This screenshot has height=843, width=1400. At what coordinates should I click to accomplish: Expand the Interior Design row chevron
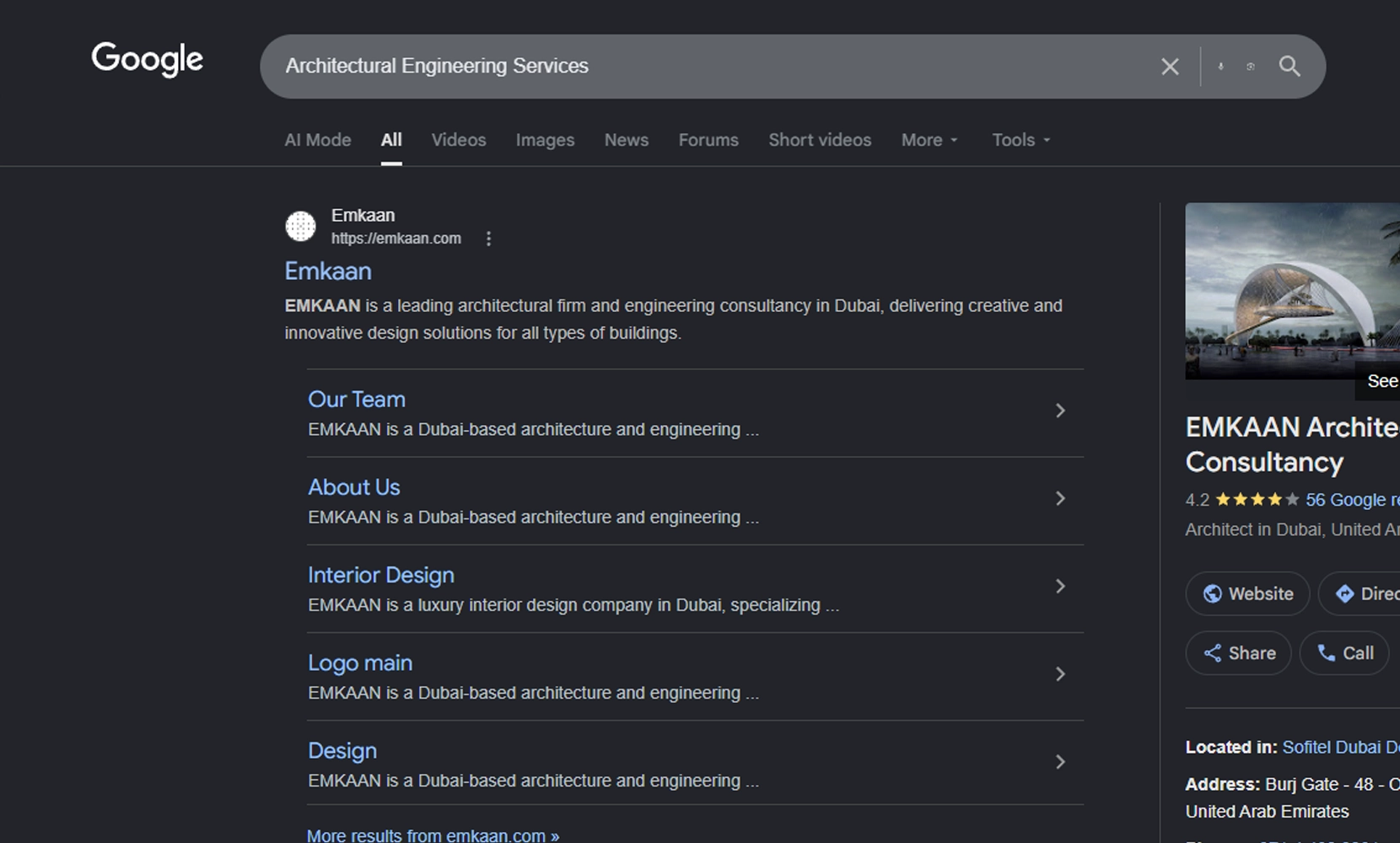[x=1060, y=586]
